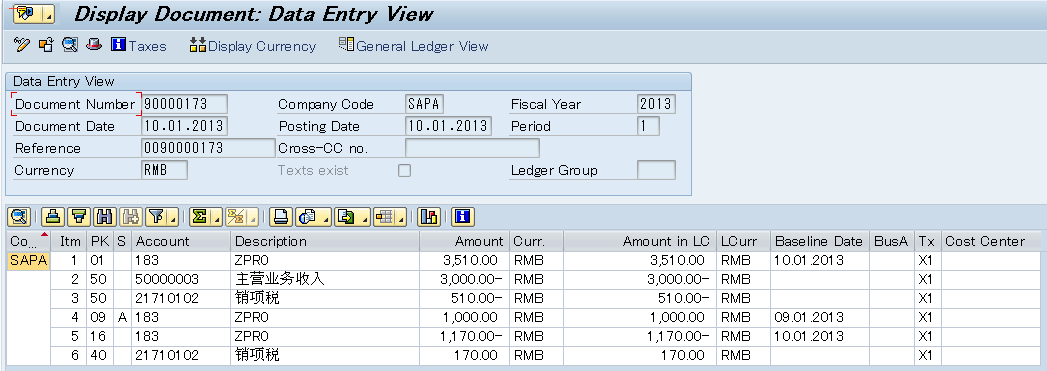The image size is (1047, 371).
Task: Click the Select Individual Item magnifier icon
Action: [x=70, y=45]
